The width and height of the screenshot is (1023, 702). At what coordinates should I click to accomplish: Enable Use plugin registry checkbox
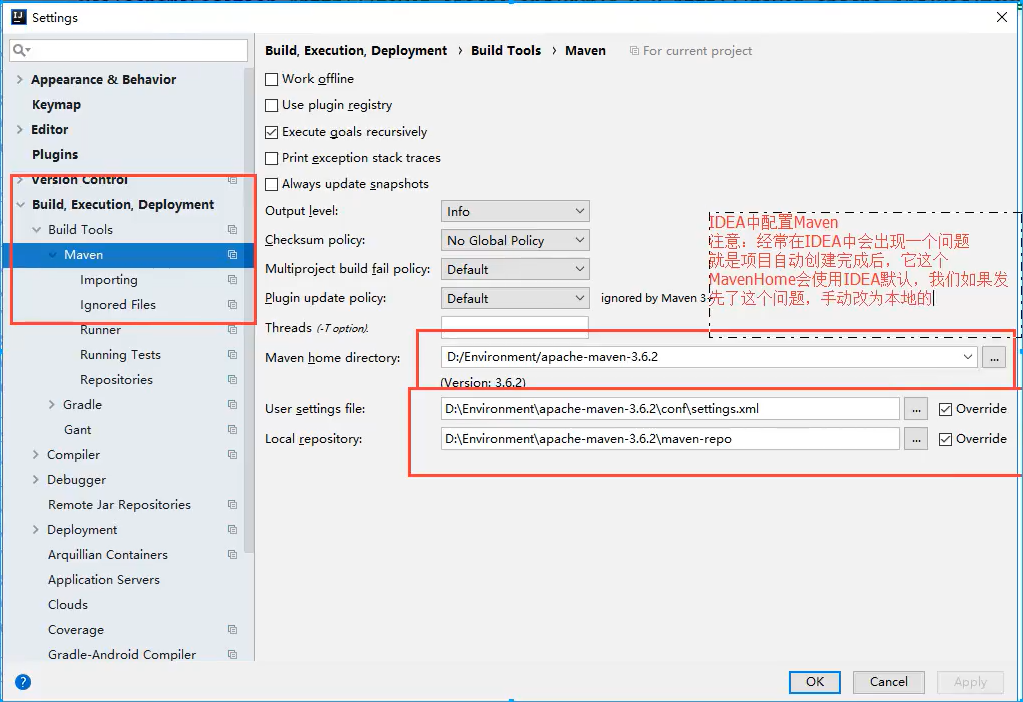(271, 106)
